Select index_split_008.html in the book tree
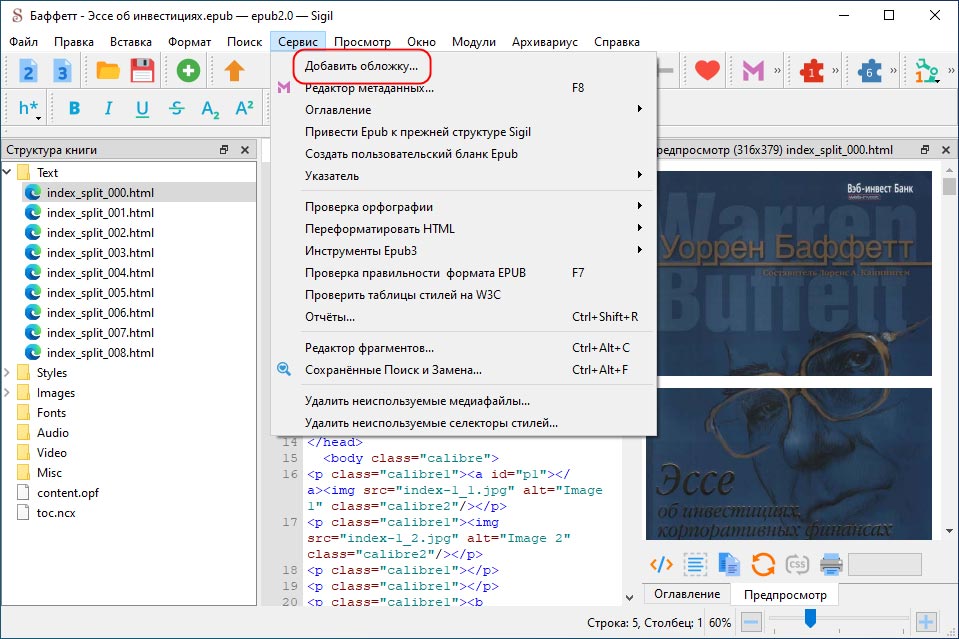This screenshot has height=639, width=959. [100, 353]
